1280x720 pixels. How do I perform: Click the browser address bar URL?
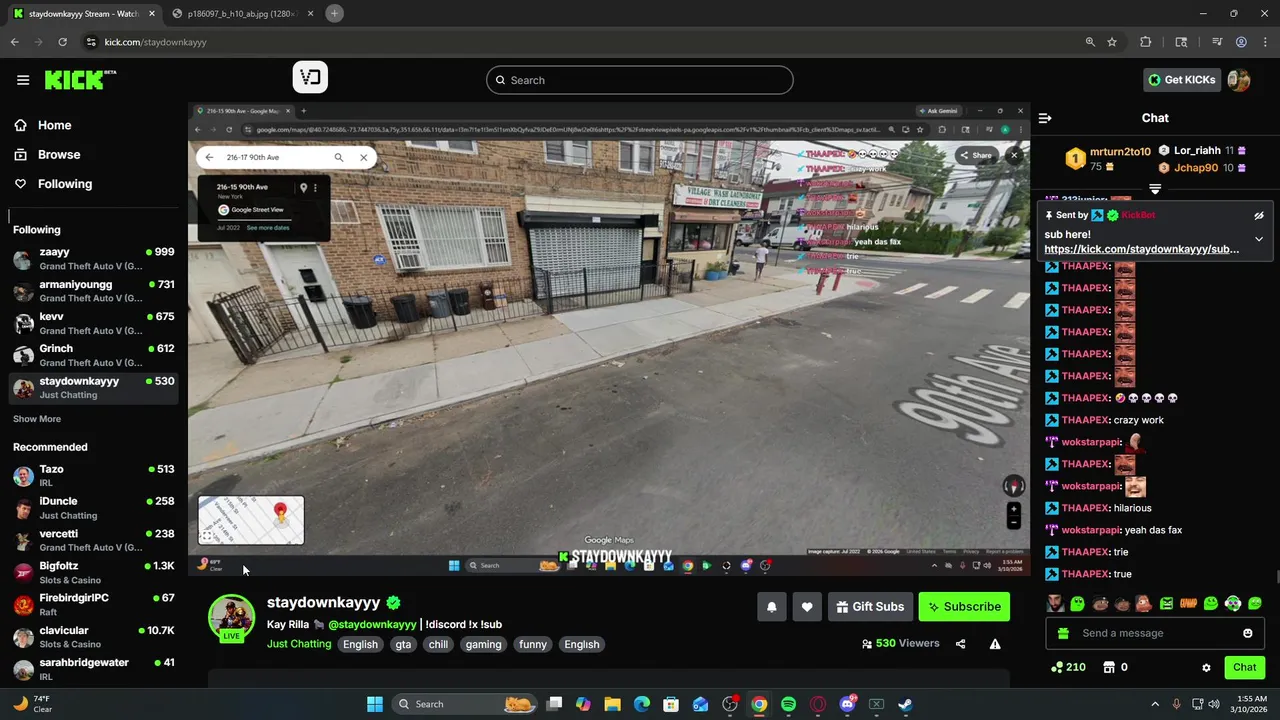tap(155, 42)
